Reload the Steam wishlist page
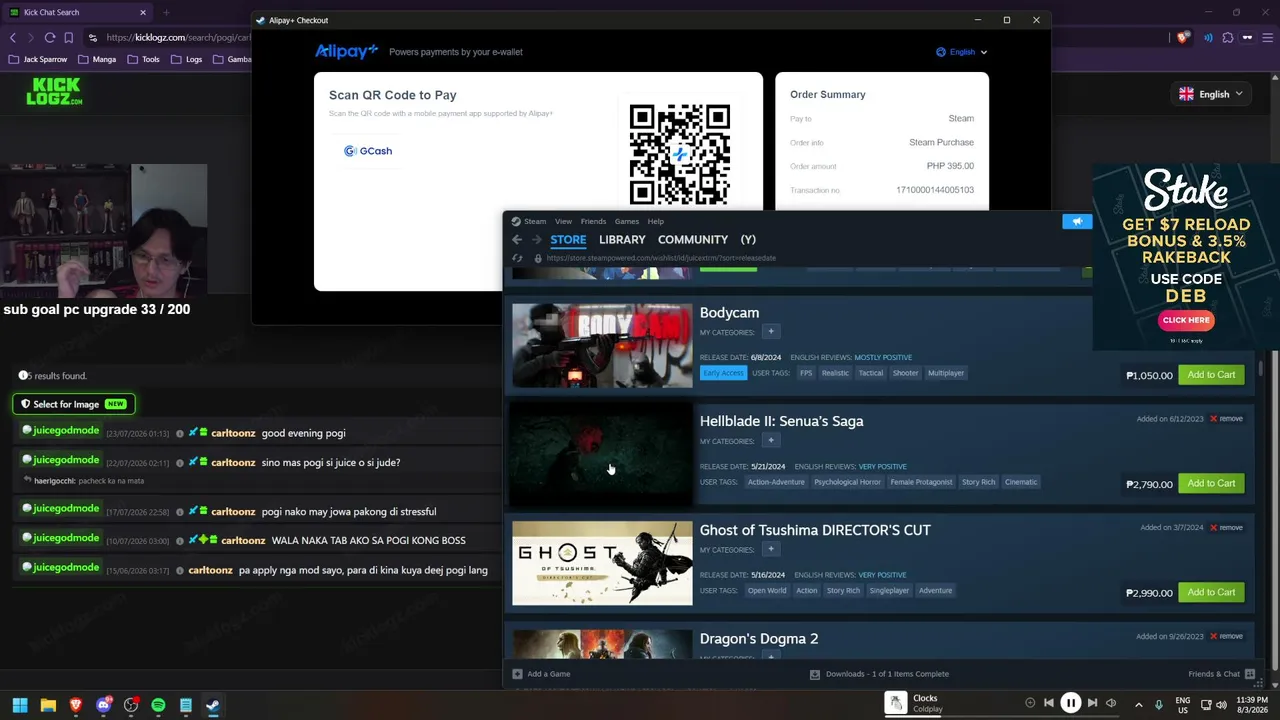This screenshot has height=720, width=1280. coord(517,258)
